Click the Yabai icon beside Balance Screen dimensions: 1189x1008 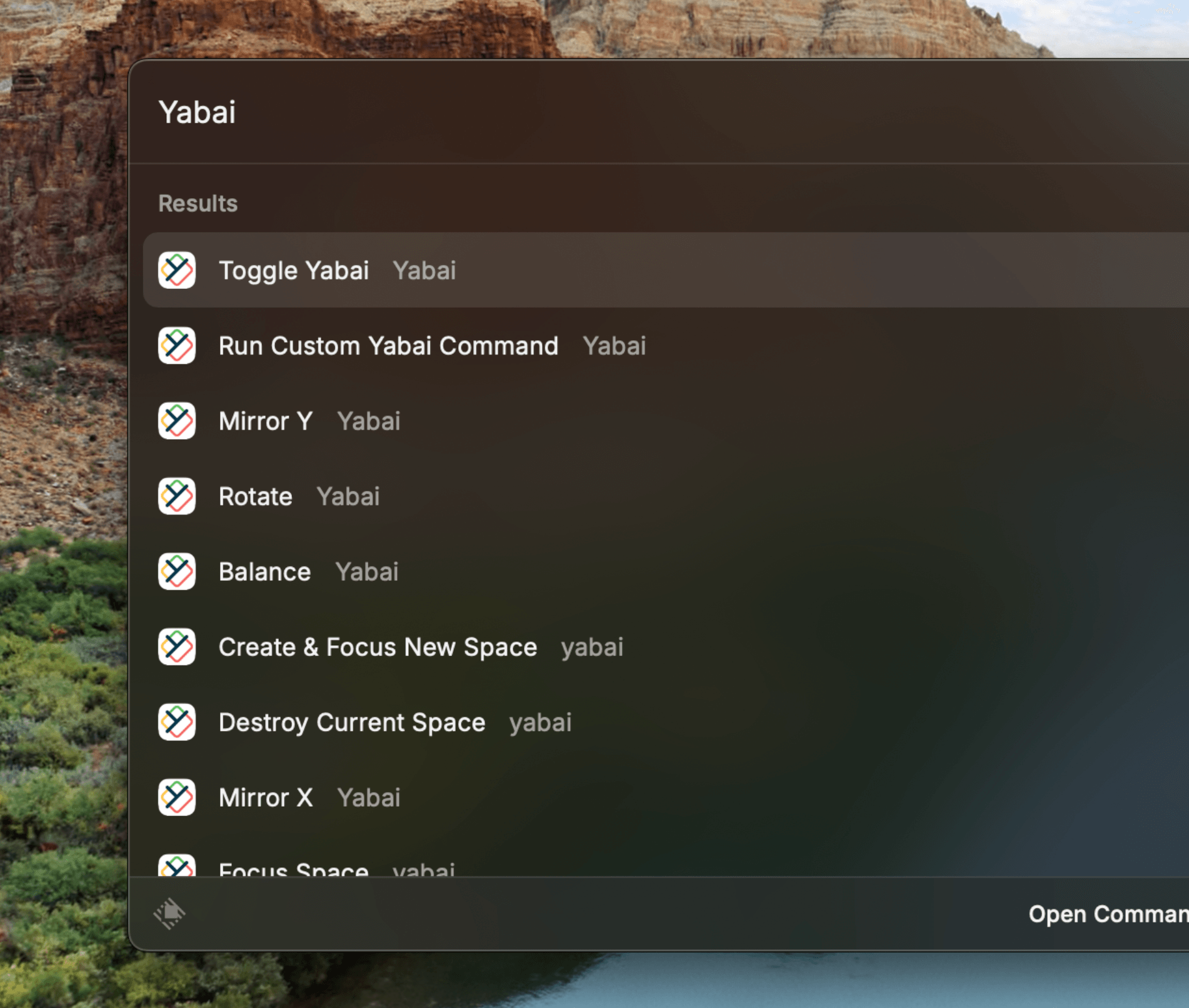click(x=177, y=571)
